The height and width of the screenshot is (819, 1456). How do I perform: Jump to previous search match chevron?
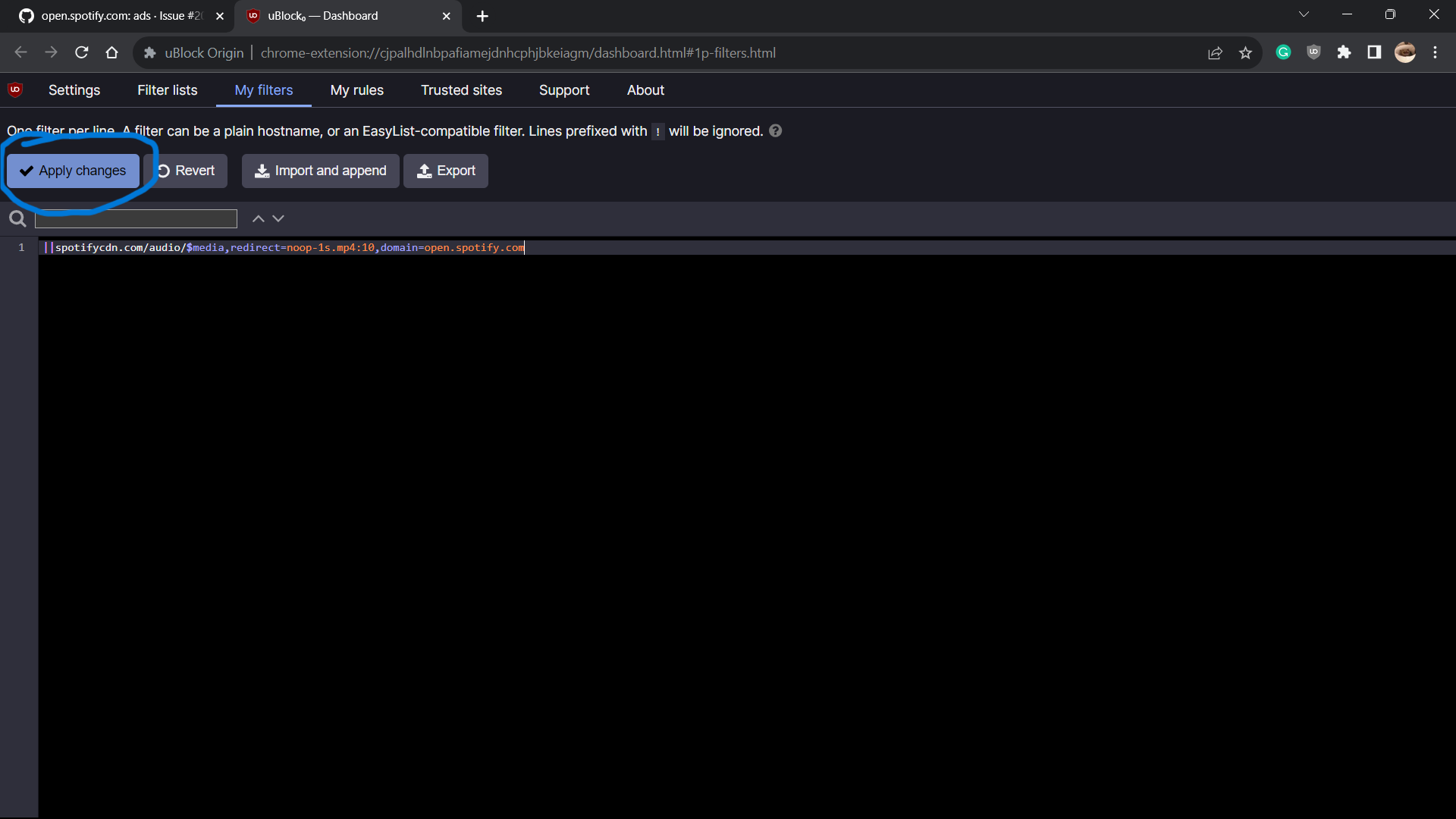[258, 218]
